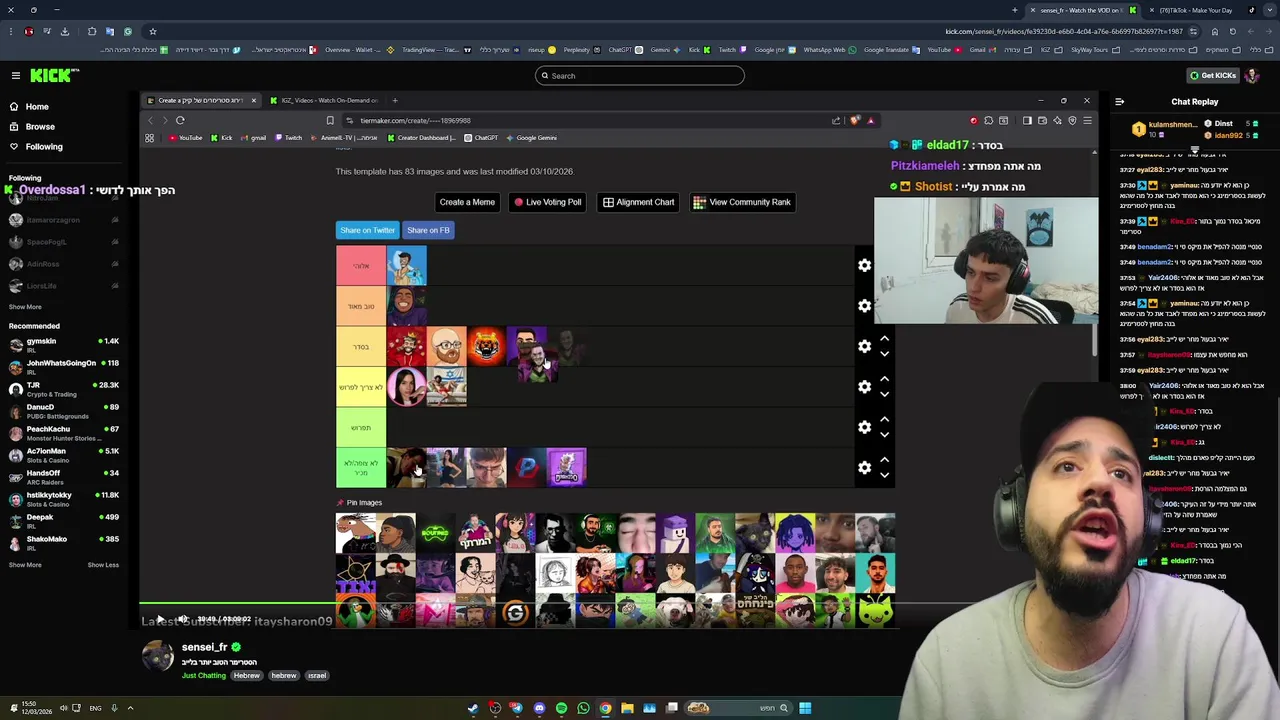Open recommended channel ShakoMako
Screen dimensions: 1280x720
pyautogui.click(x=62, y=543)
